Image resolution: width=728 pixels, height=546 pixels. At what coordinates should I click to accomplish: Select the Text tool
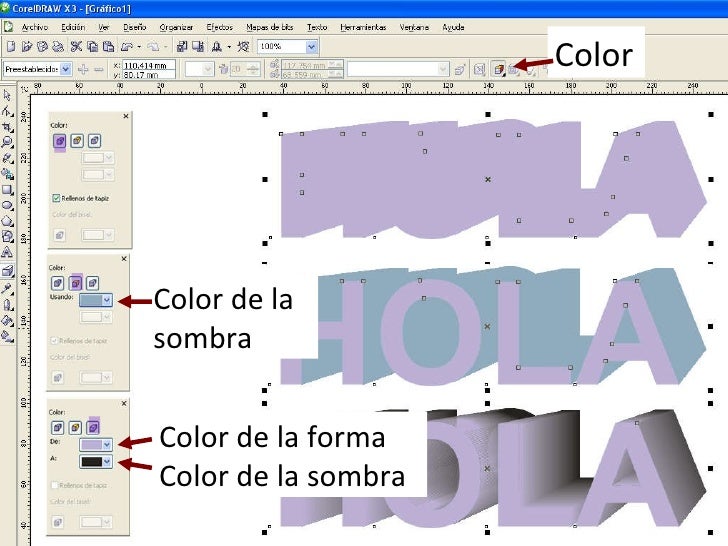click(7, 253)
